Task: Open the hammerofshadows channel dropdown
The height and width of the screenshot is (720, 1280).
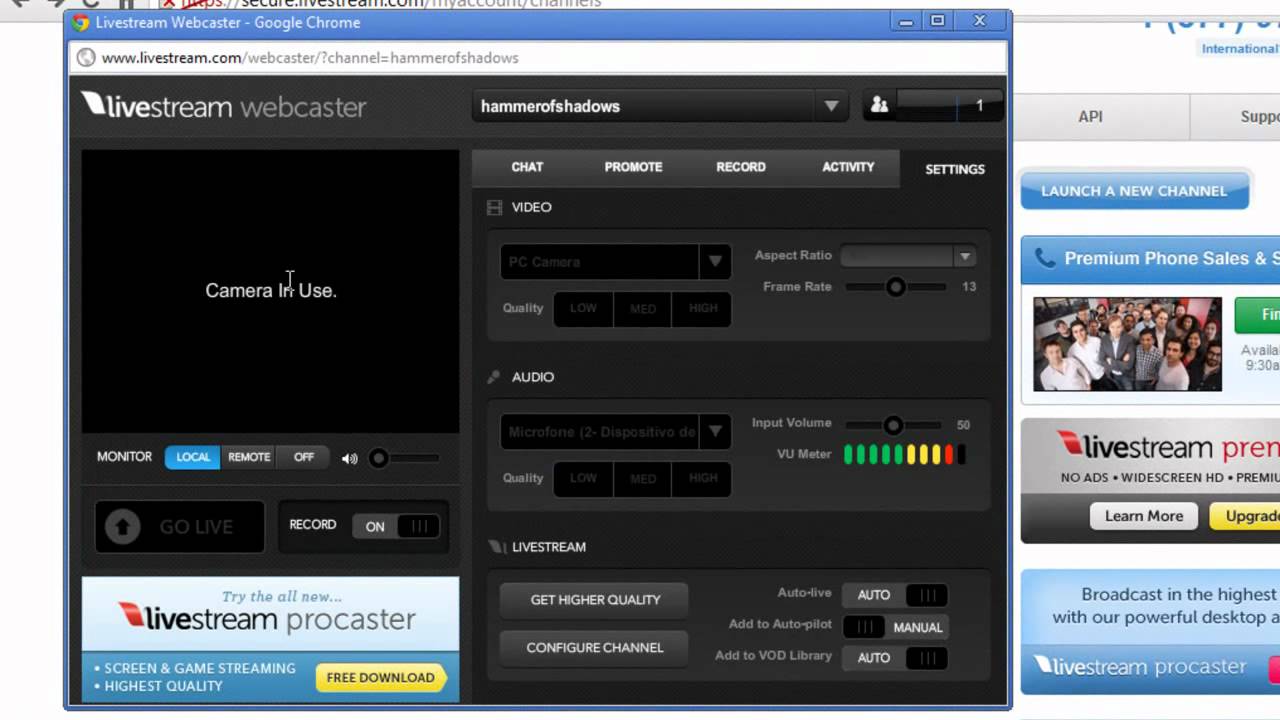Action: (x=661, y=106)
